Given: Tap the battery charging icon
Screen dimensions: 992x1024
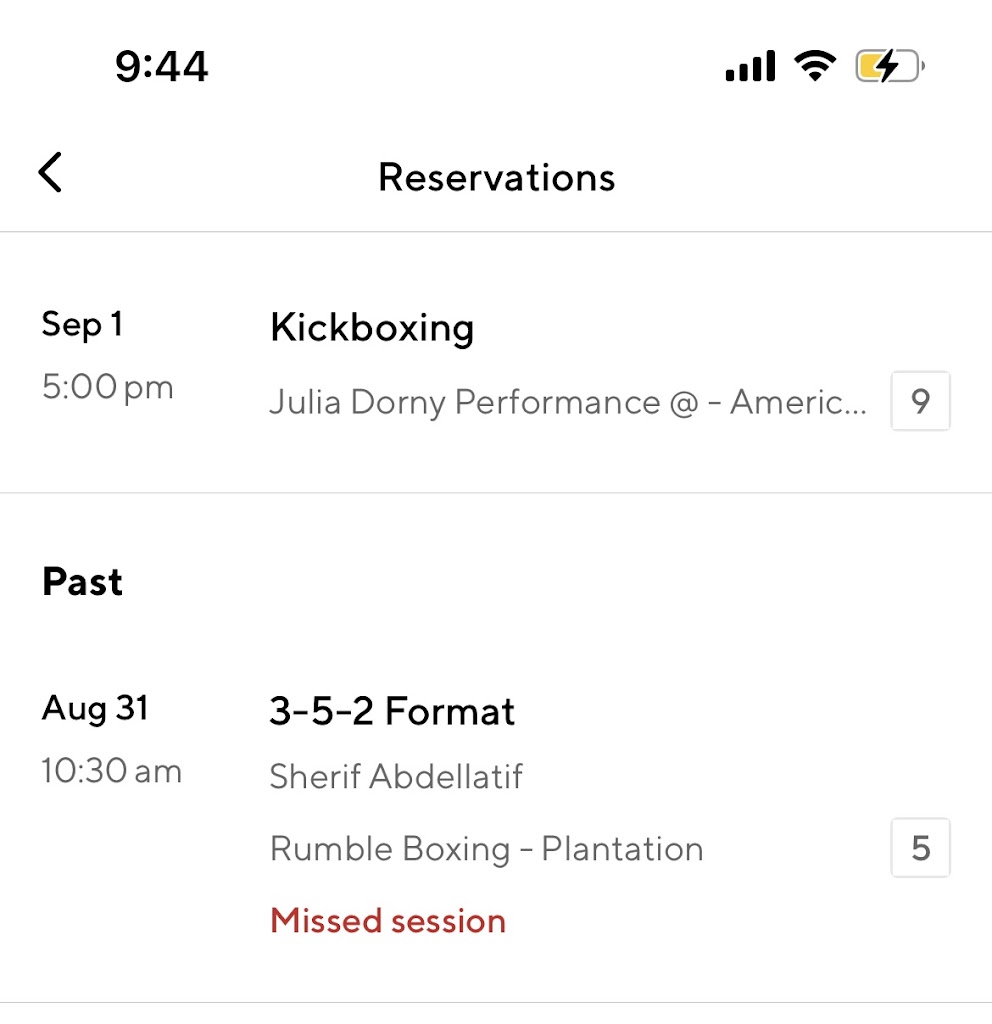Looking at the screenshot, I should tap(889, 67).
